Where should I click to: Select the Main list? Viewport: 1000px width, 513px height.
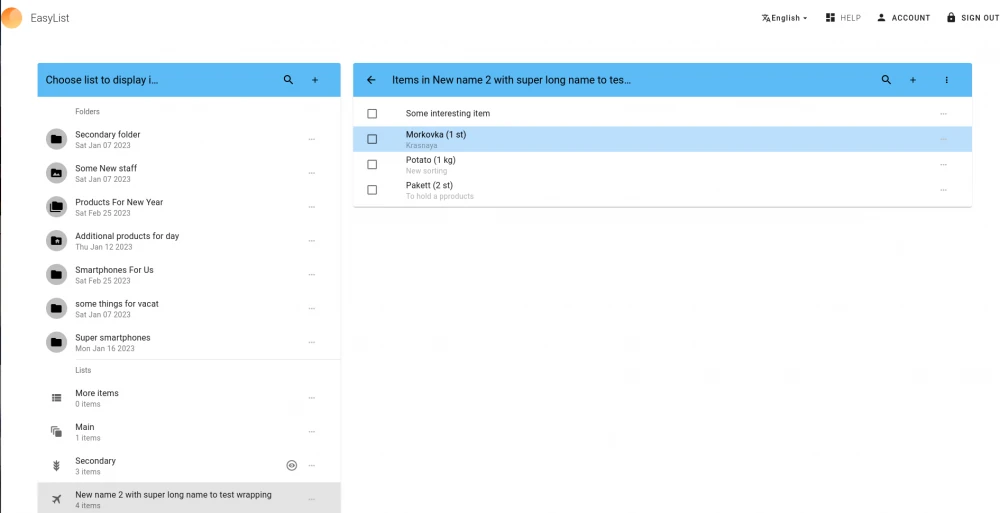[85, 428]
